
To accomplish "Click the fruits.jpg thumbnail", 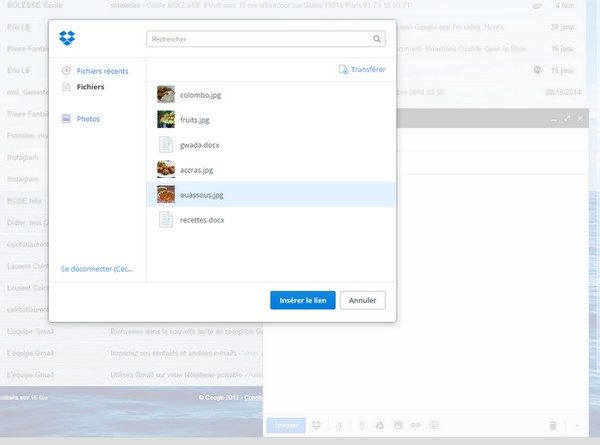I will point(166,119).
